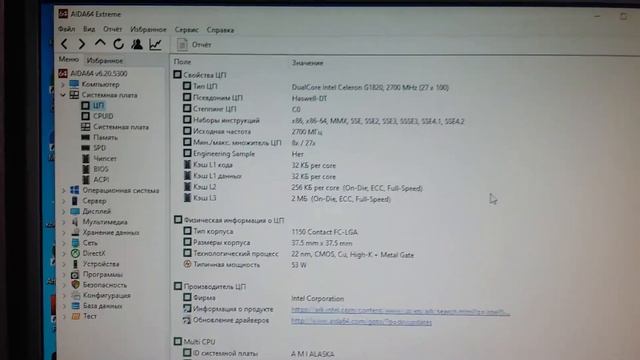Select Чипсет item in the tree
The height and width of the screenshot is (360, 640).
pyautogui.click(x=105, y=158)
